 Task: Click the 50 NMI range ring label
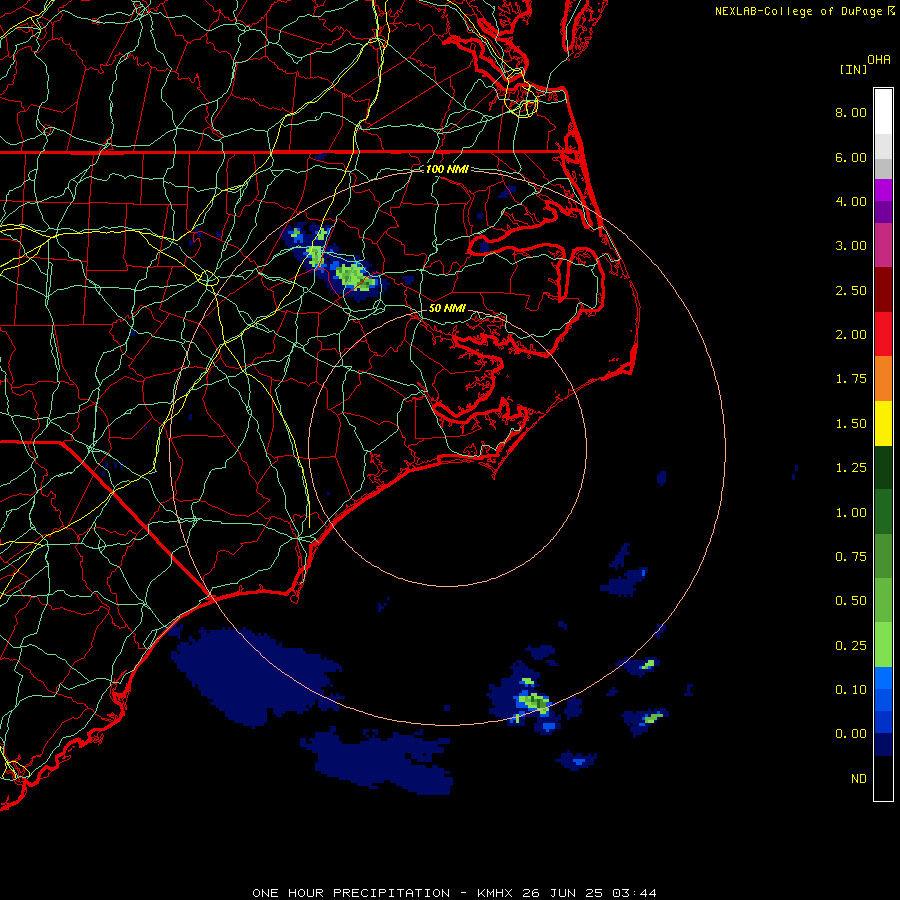coord(447,308)
